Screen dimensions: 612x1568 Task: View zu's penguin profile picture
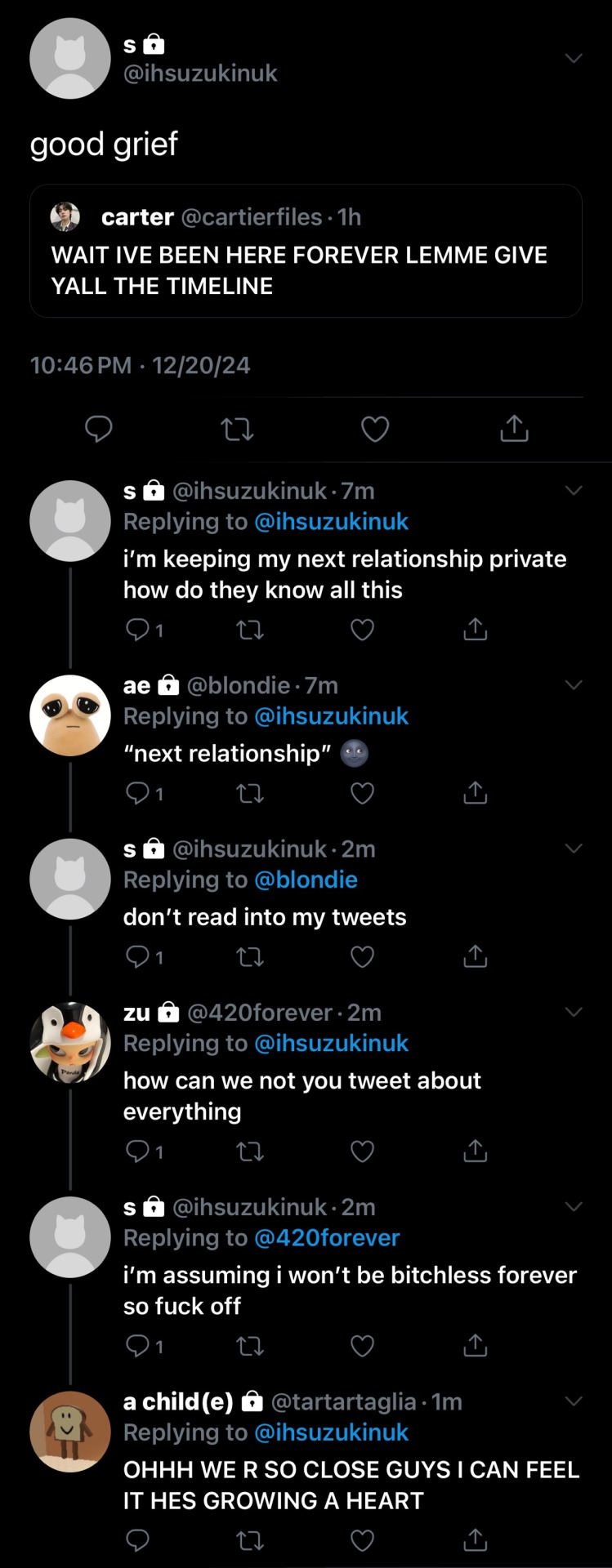(70, 1042)
